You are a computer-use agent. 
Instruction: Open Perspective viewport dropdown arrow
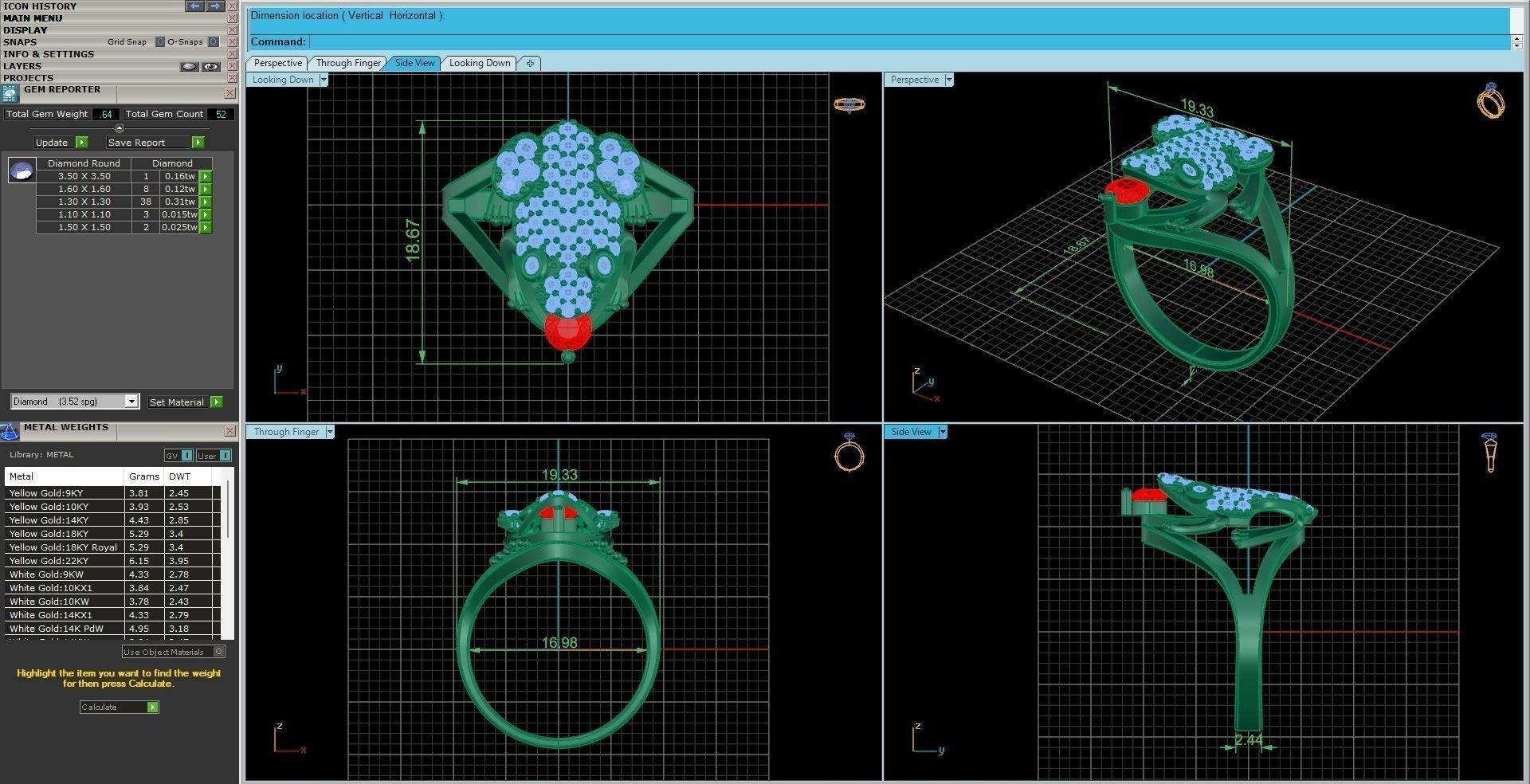(x=948, y=80)
